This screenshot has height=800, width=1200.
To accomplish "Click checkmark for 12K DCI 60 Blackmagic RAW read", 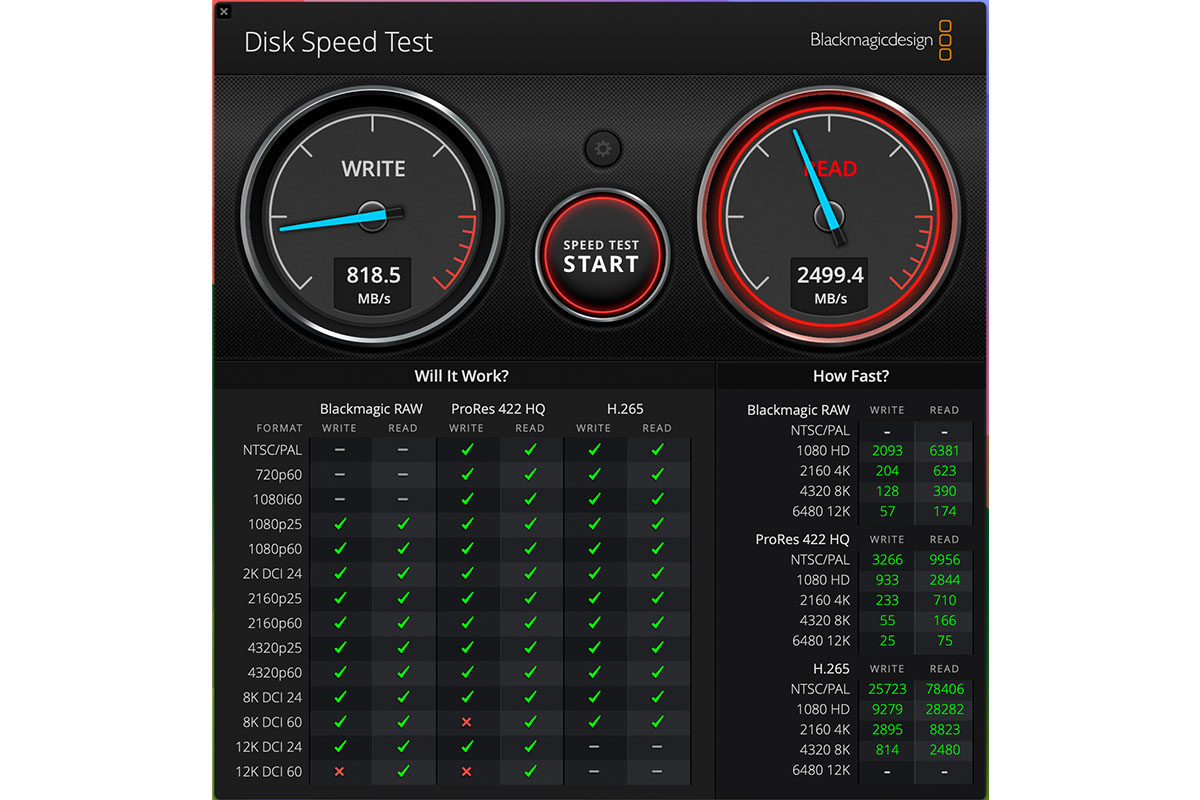I will 403,771.
